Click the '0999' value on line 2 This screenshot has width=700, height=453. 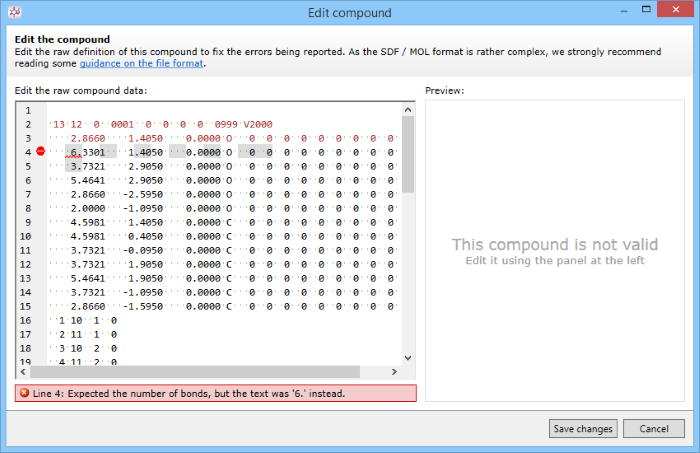(x=226, y=125)
